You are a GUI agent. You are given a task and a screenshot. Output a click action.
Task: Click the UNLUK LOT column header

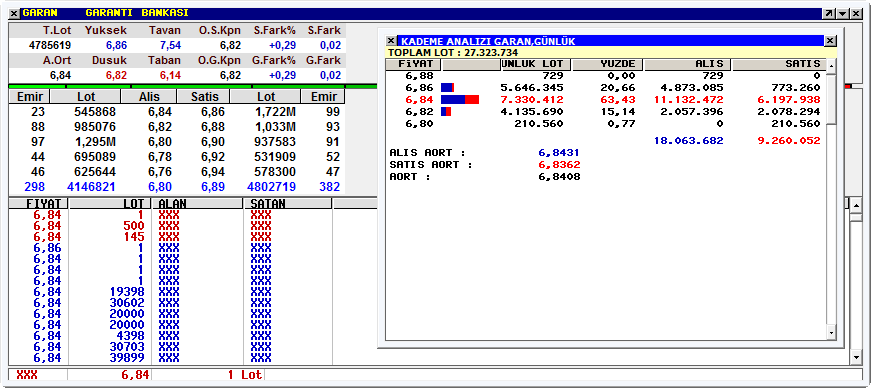[535, 64]
